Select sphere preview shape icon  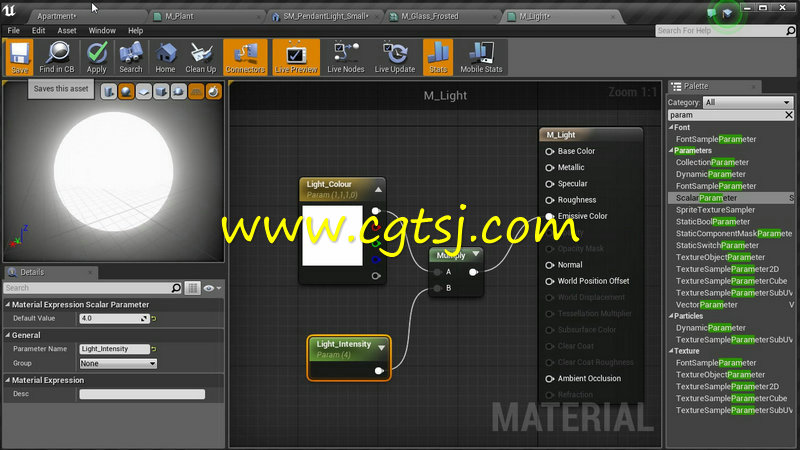[x=126, y=92]
